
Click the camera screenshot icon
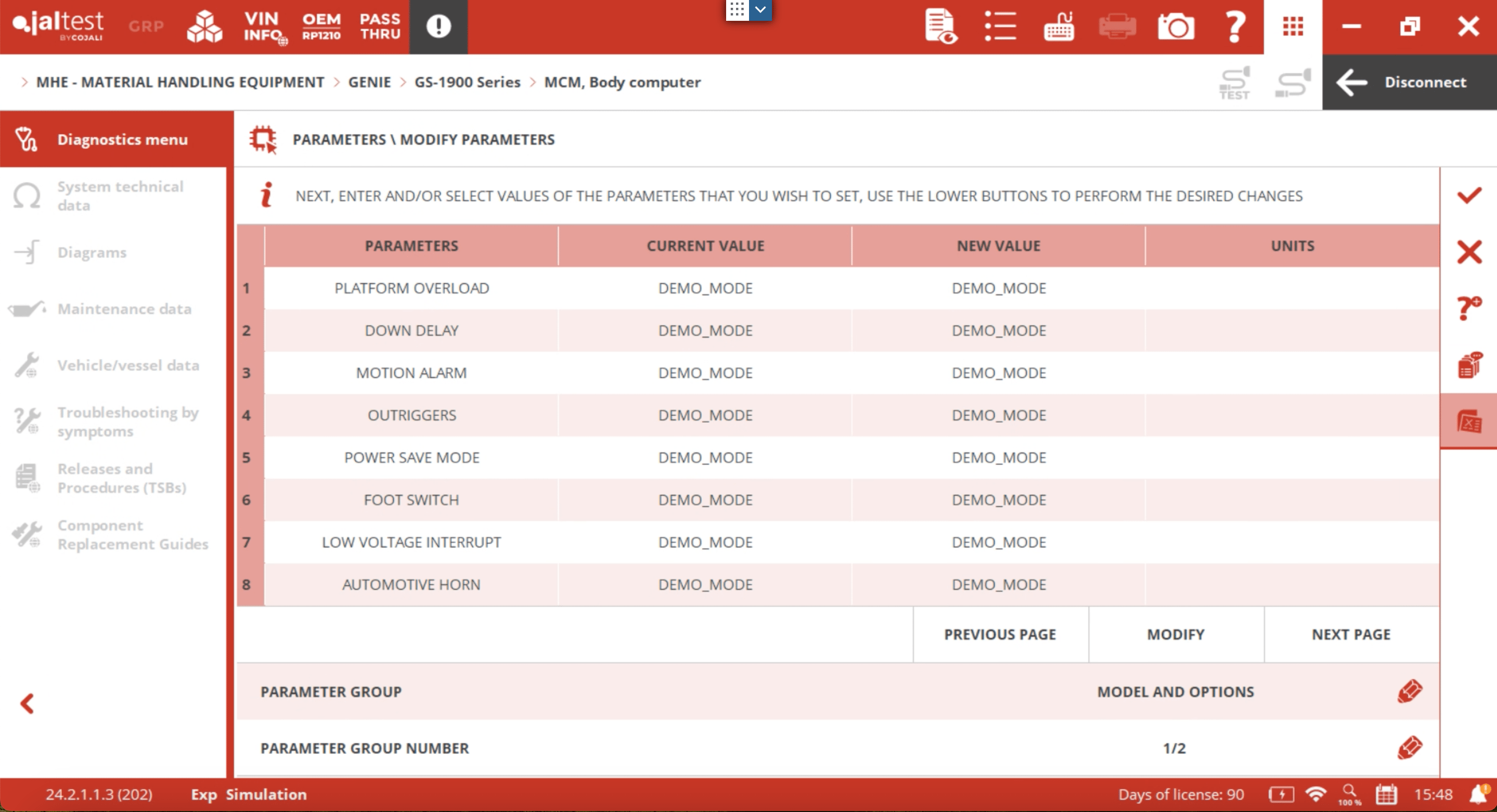[1175, 27]
